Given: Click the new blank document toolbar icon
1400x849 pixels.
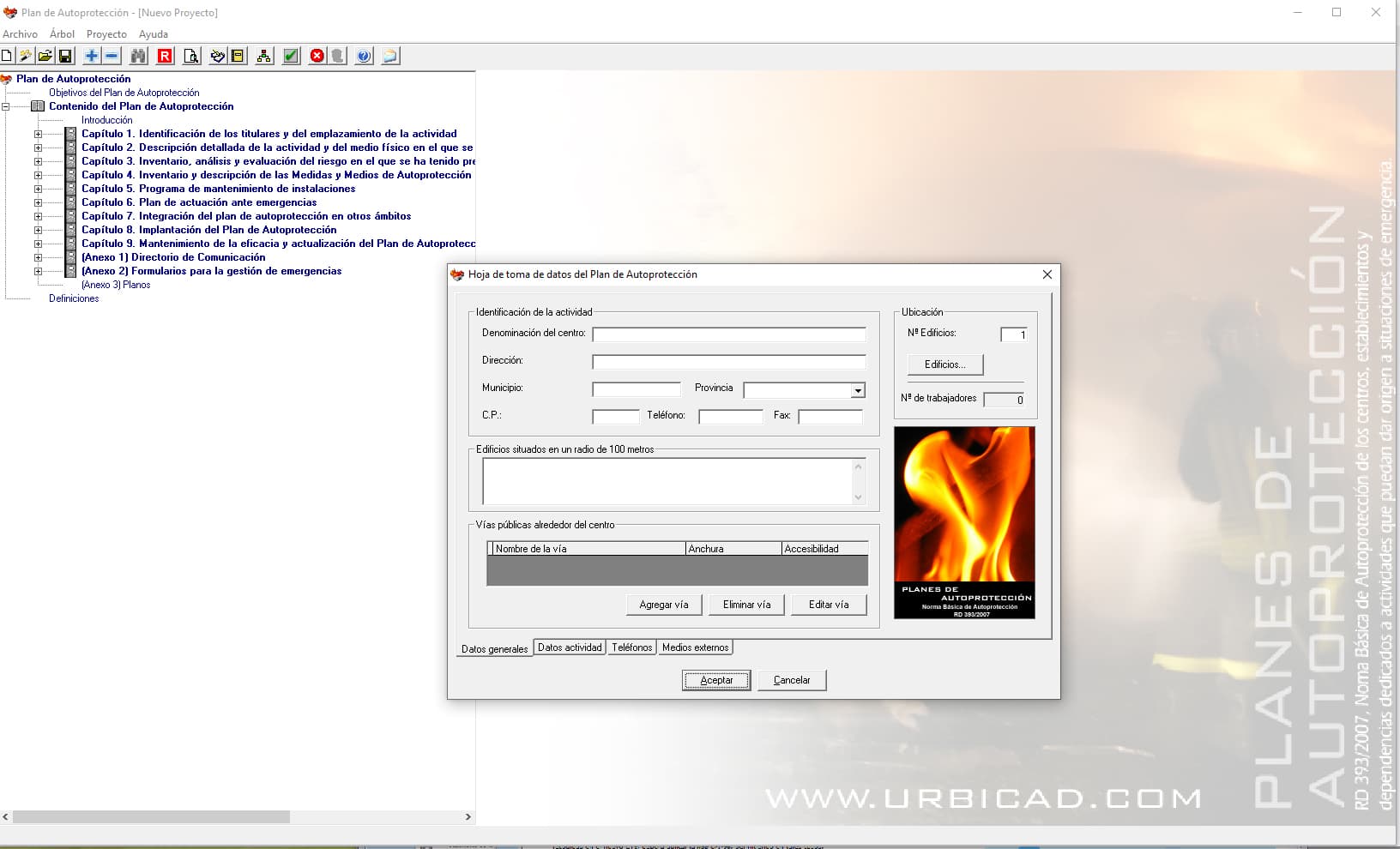Looking at the screenshot, I should pyautogui.click(x=6, y=56).
